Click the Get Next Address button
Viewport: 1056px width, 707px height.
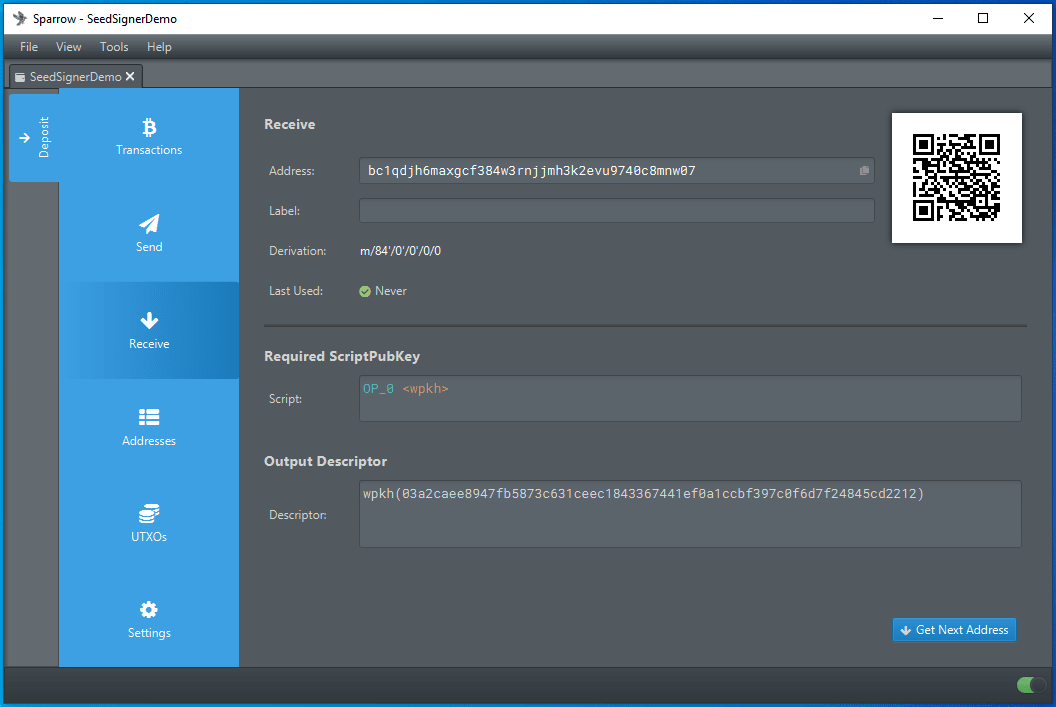(x=954, y=630)
